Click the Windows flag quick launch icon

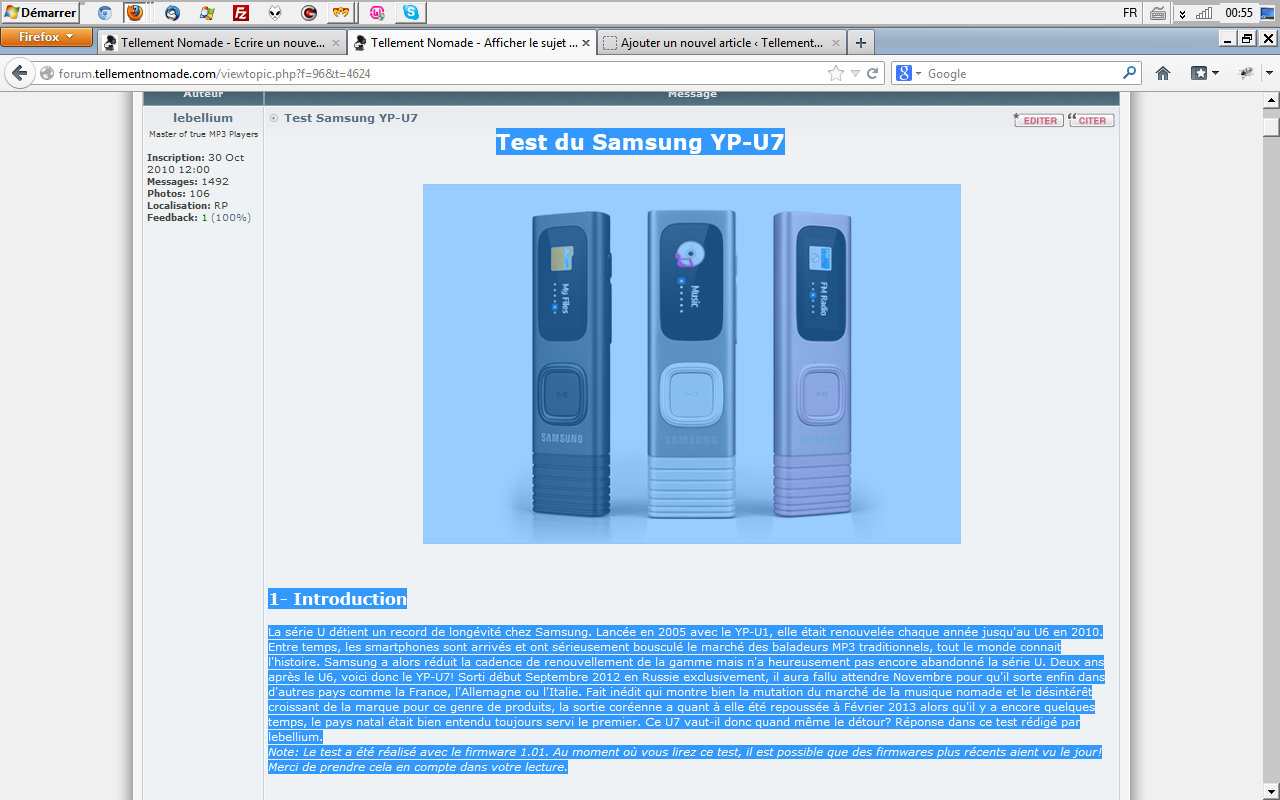pyautogui.click(x=207, y=13)
